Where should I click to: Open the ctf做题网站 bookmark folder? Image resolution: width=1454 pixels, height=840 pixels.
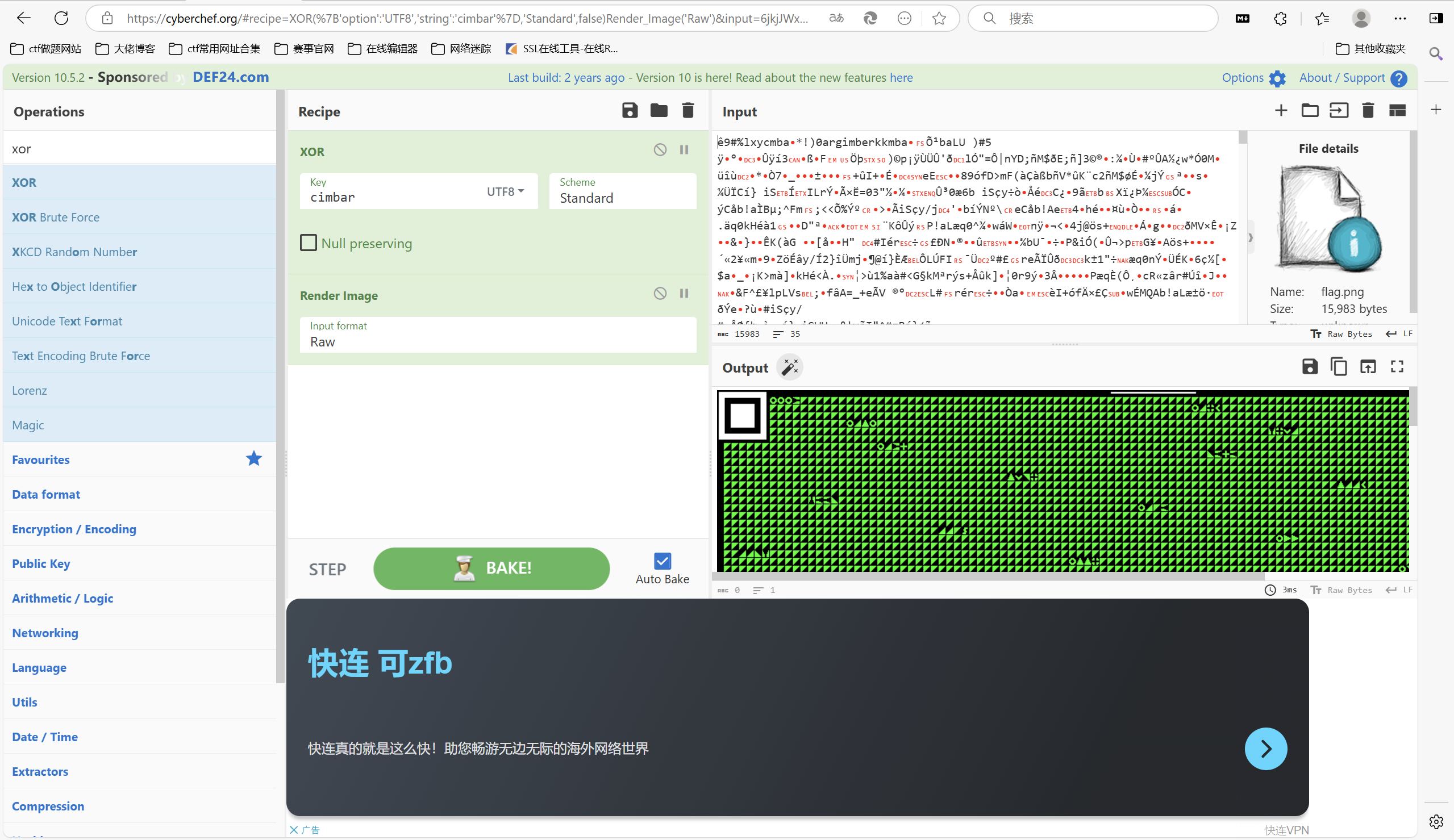point(46,48)
